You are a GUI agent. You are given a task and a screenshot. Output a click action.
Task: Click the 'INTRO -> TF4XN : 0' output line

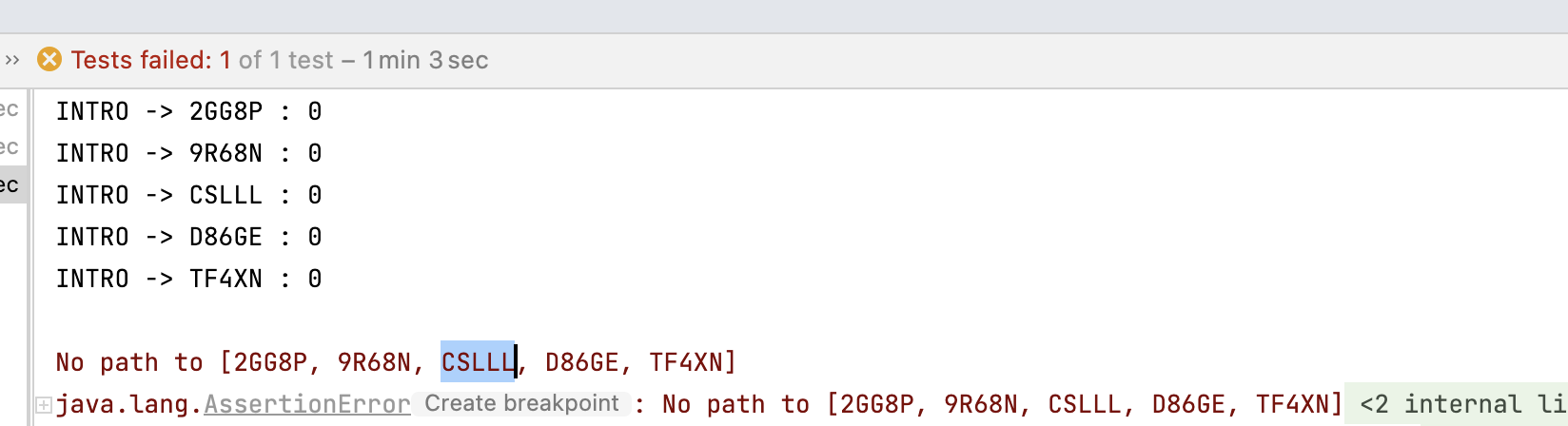coord(188,279)
